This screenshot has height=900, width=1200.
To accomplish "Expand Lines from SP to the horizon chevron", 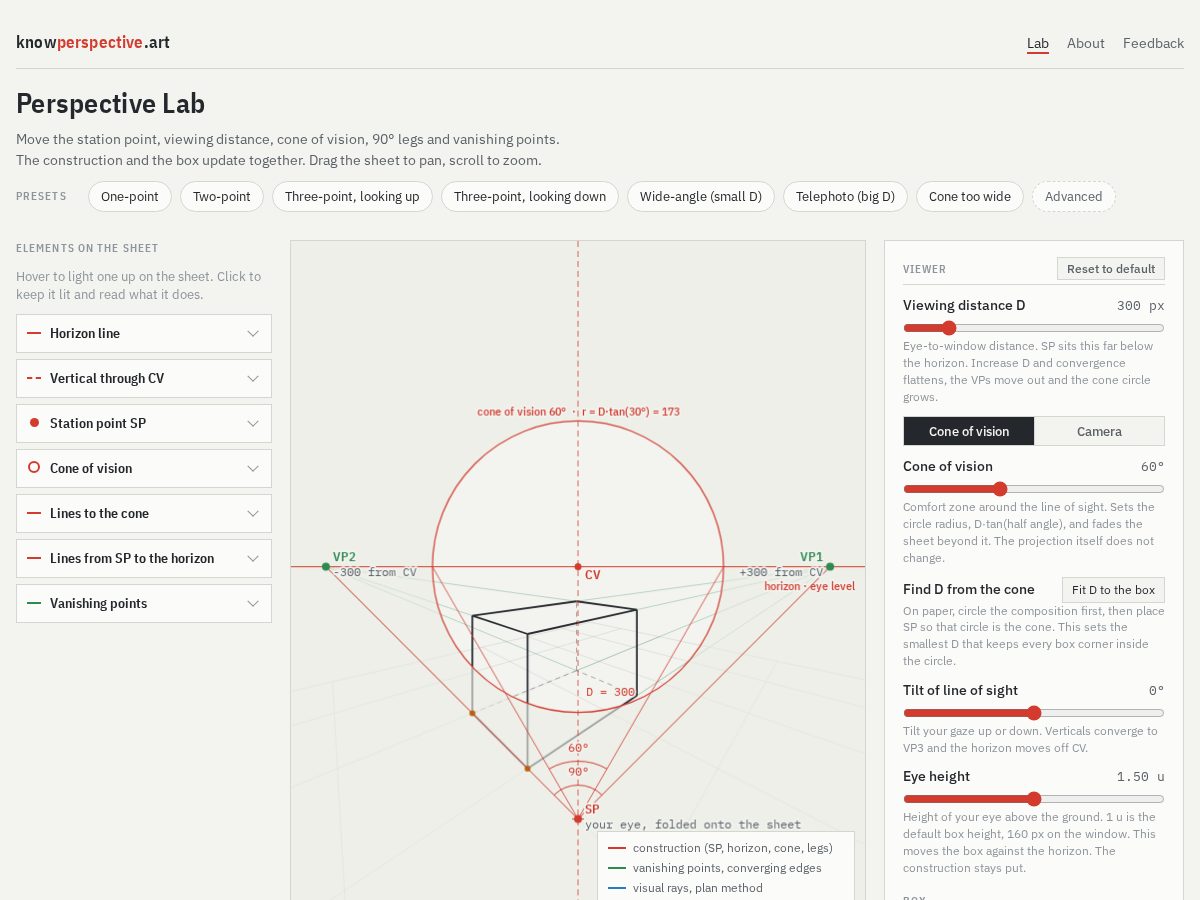I will [x=253, y=559].
